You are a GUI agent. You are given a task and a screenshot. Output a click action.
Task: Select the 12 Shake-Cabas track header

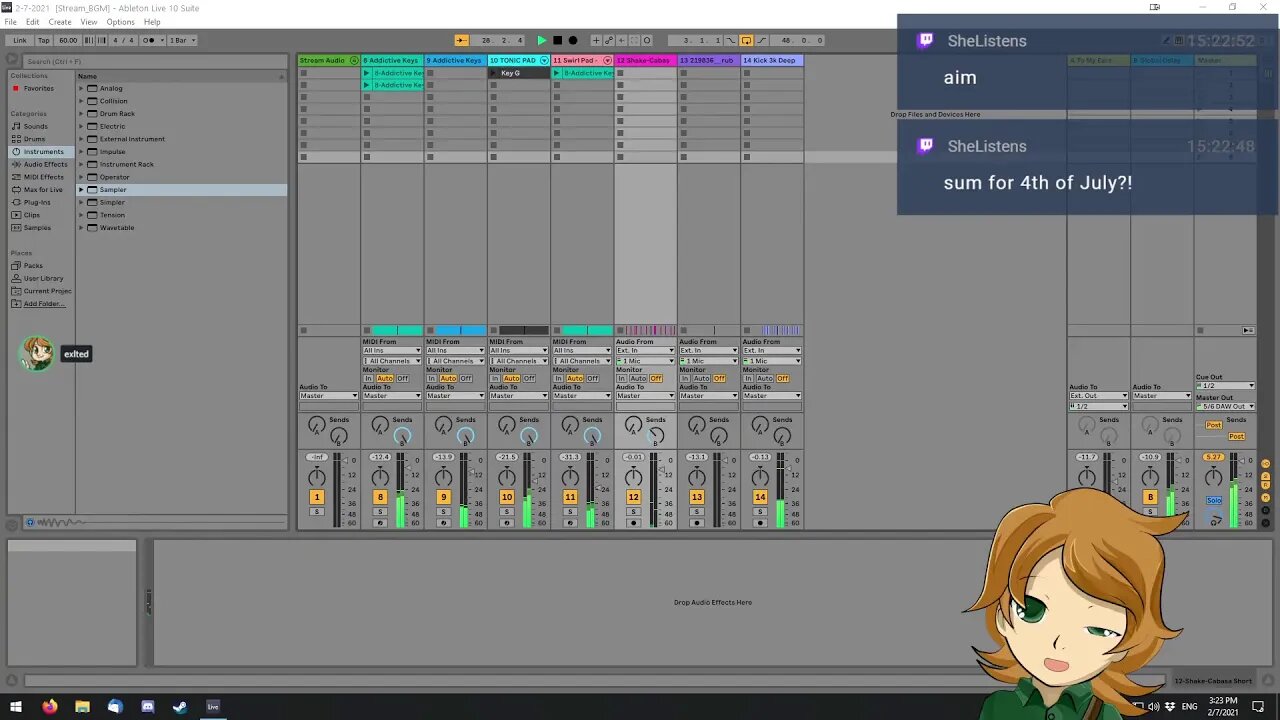pos(646,60)
